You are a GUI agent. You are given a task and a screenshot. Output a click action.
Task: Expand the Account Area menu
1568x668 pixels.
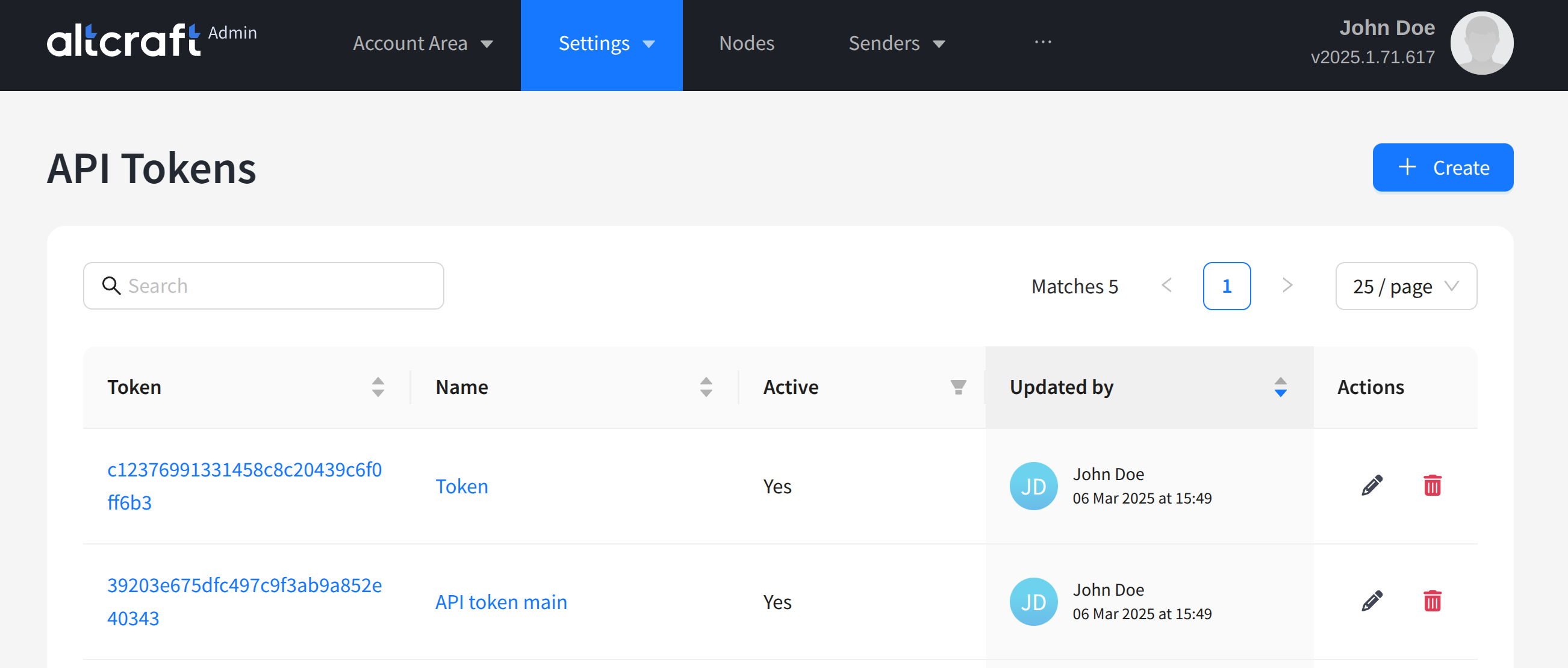[x=423, y=43]
